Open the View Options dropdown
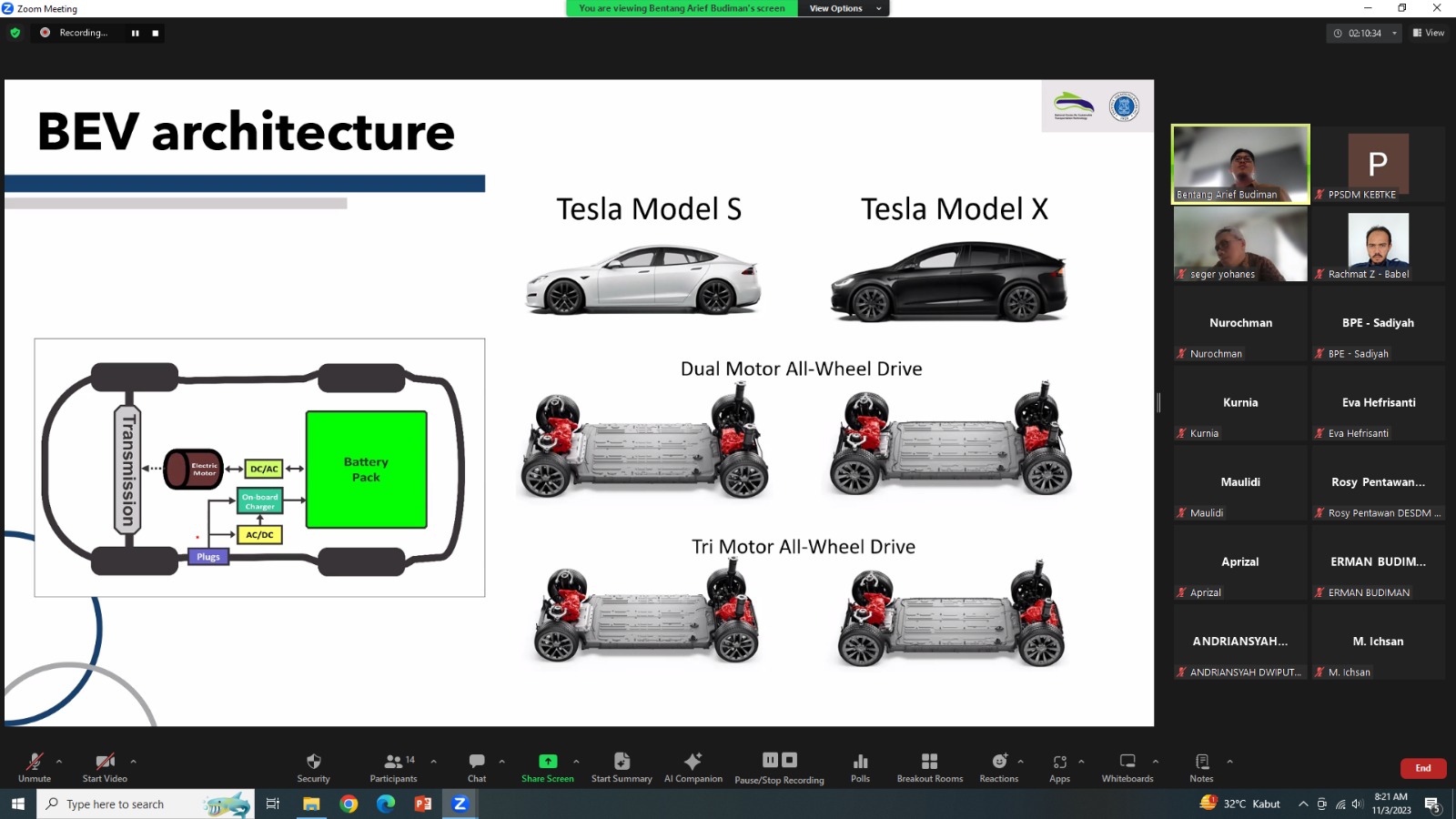1456x819 pixels. coord(844,8)
